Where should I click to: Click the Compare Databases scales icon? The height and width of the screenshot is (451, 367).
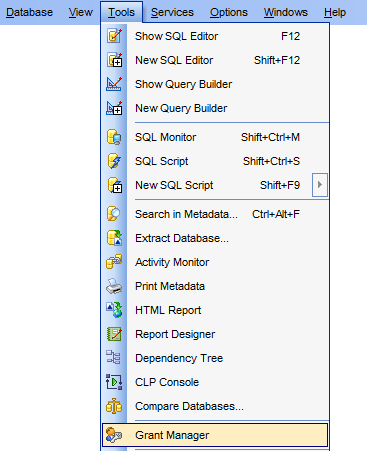(x=114, y=406)
